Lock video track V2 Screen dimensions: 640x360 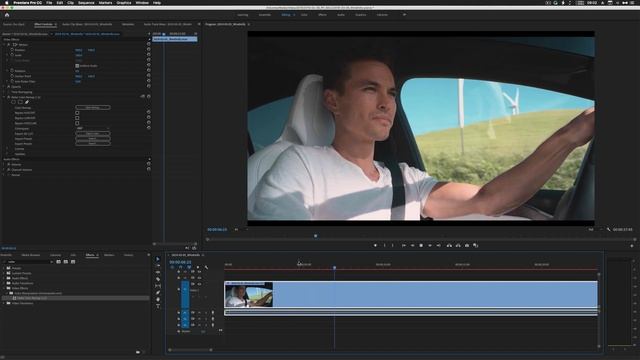(178, 278)
